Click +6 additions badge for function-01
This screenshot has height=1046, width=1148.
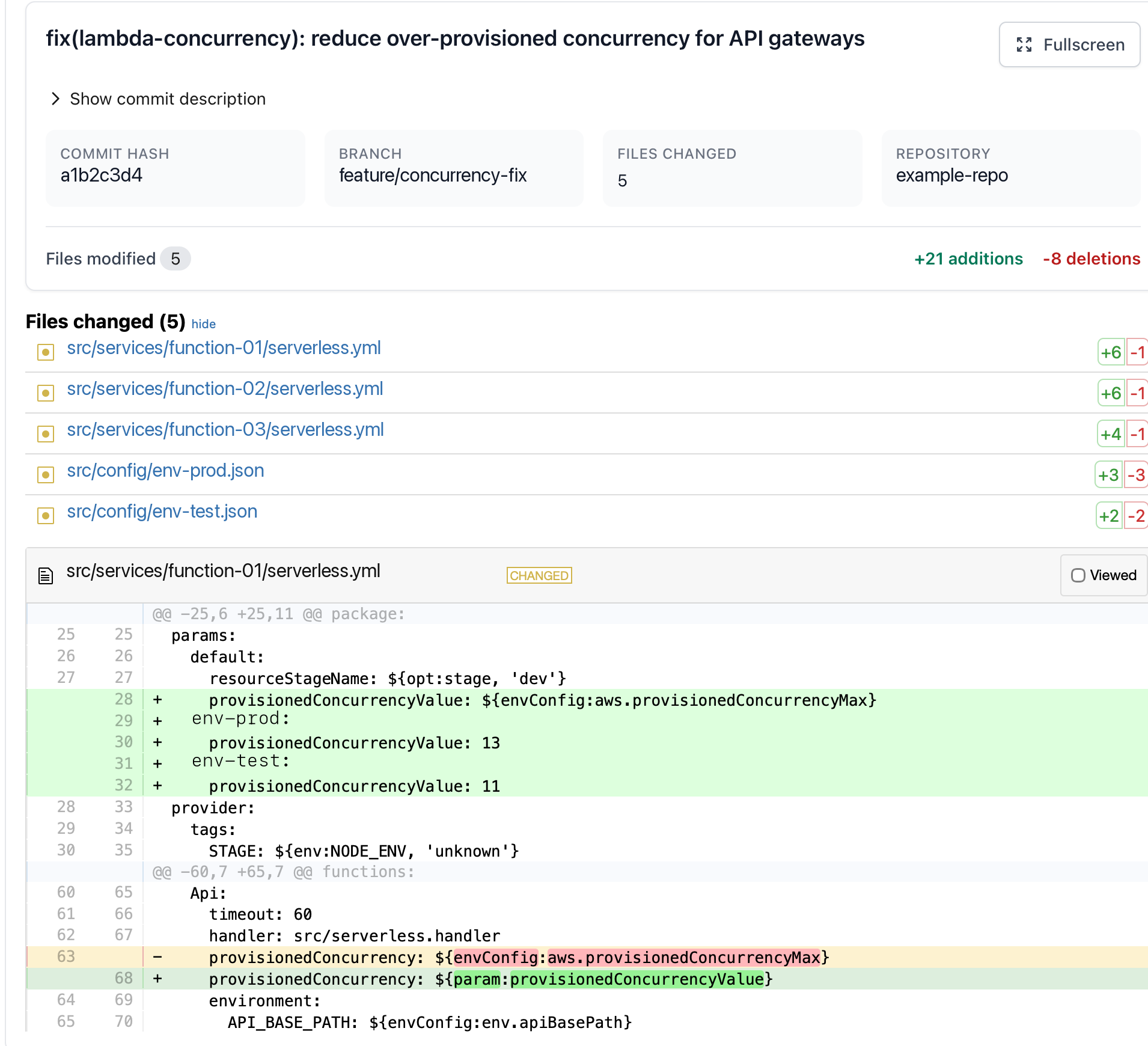[1111, 352]
